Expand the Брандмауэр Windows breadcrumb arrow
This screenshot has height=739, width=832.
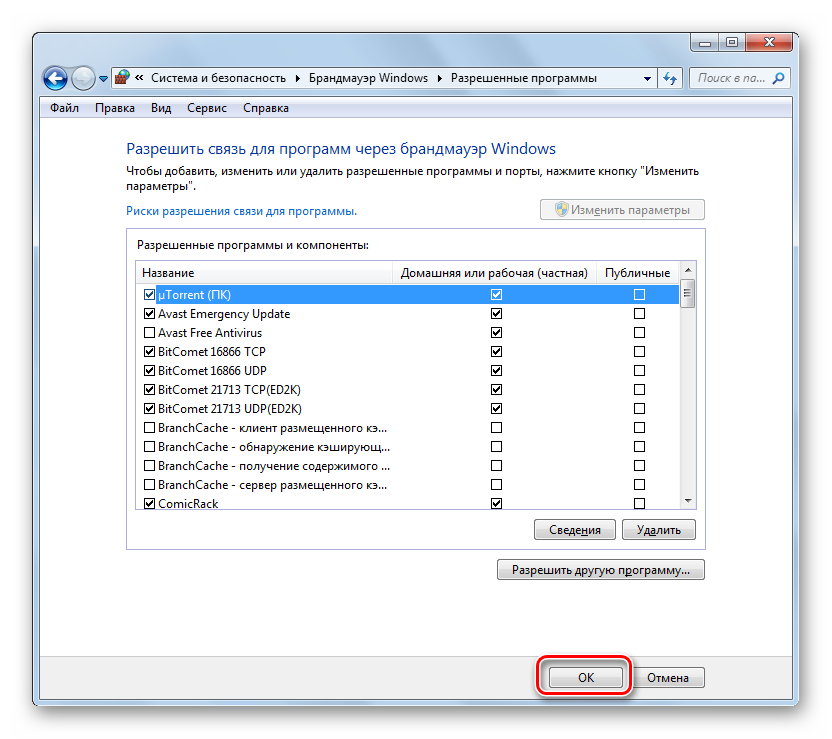tap(439, 78)
